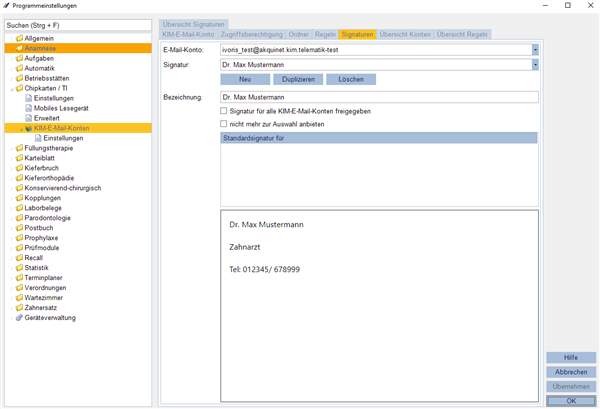
Task: Expand the Allgemein tree node
Action: point(12,39)
